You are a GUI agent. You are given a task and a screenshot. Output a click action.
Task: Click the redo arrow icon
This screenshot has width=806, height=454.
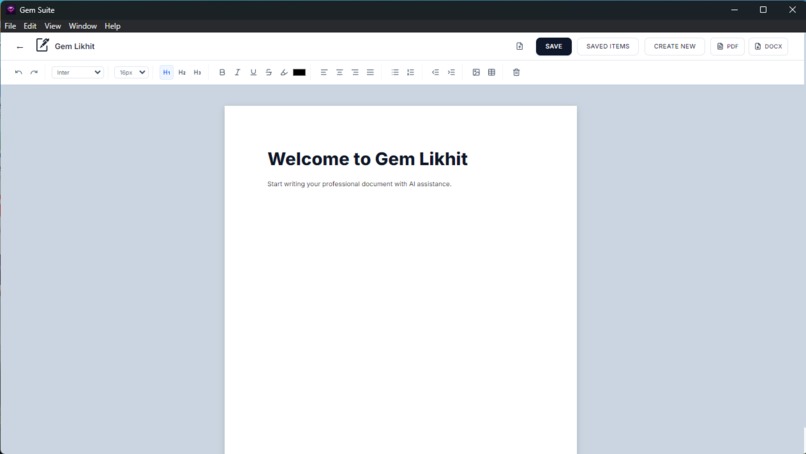34,72
